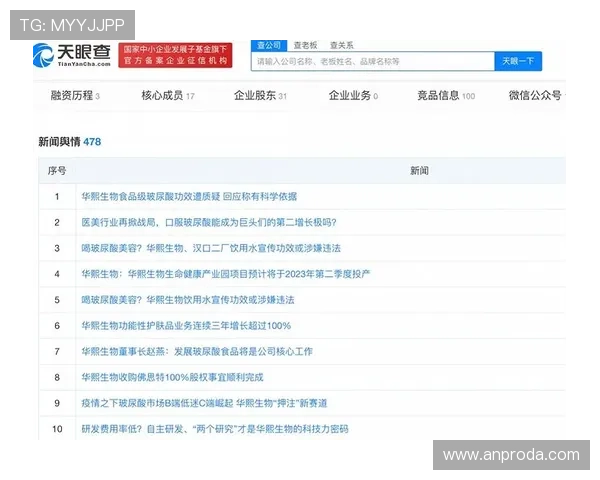Click row number 5 cell
Screen dimensions: 600x480
coord(57,300)
